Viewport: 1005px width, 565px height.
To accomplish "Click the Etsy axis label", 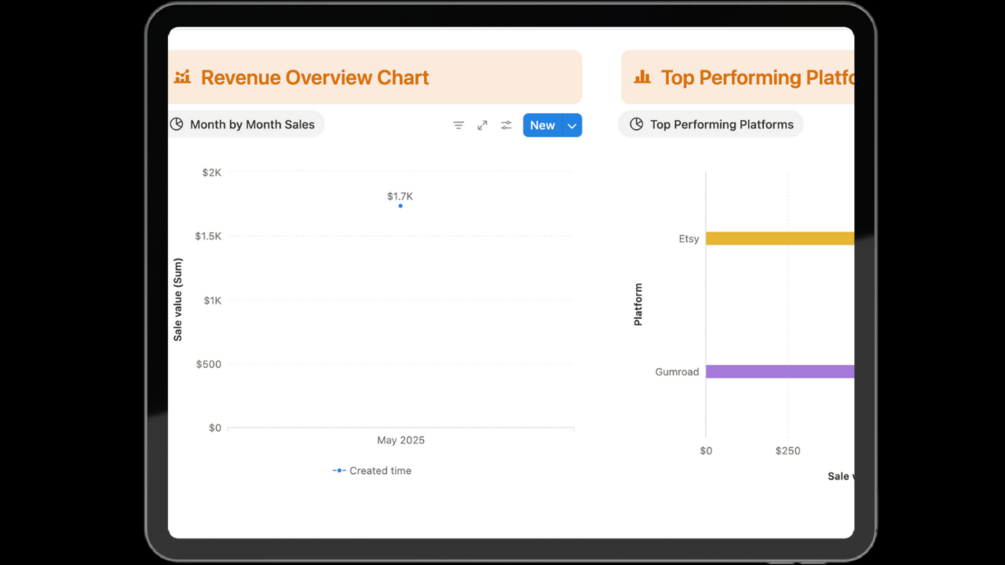I will (688, 239).
